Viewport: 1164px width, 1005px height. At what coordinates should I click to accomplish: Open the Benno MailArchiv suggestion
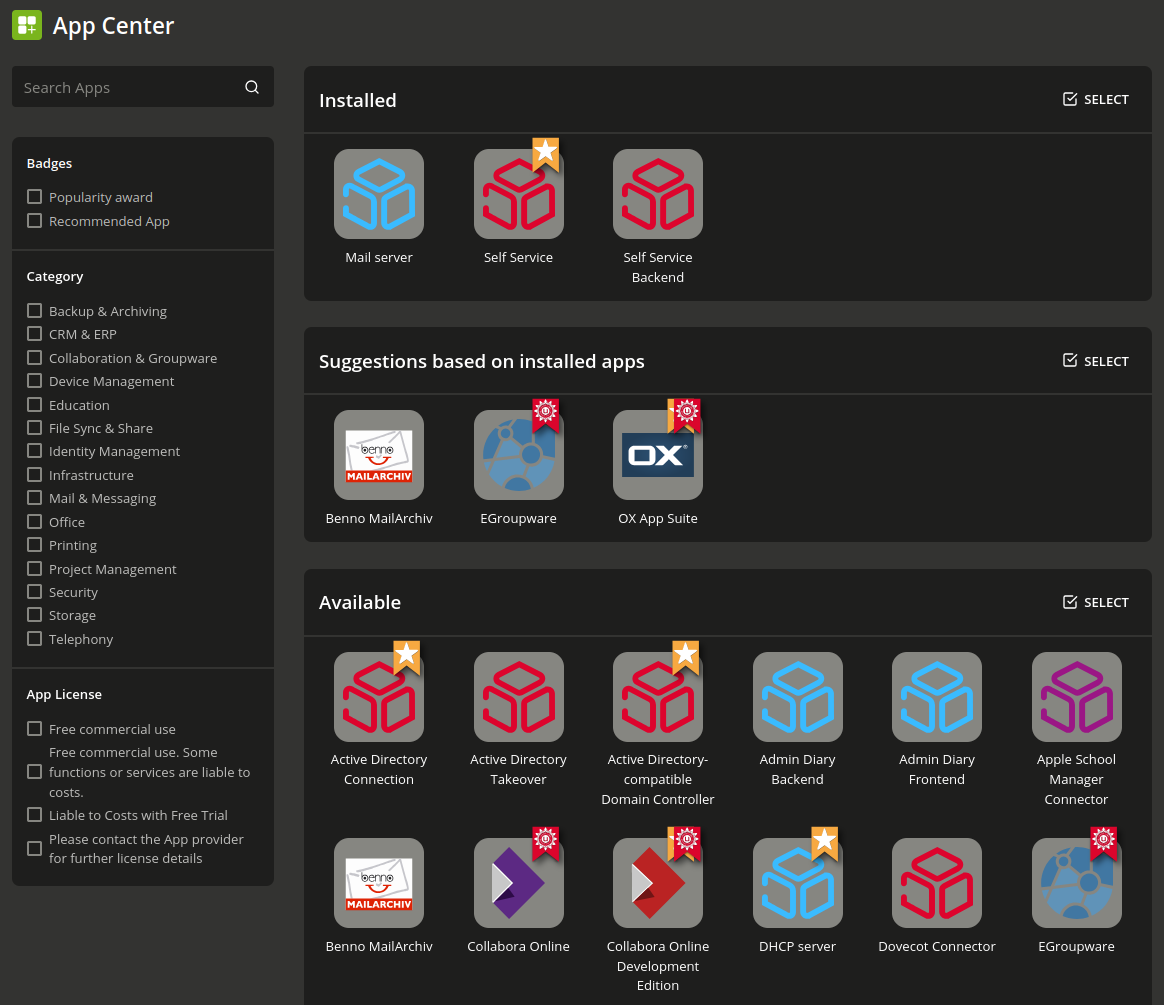point(379,455)
